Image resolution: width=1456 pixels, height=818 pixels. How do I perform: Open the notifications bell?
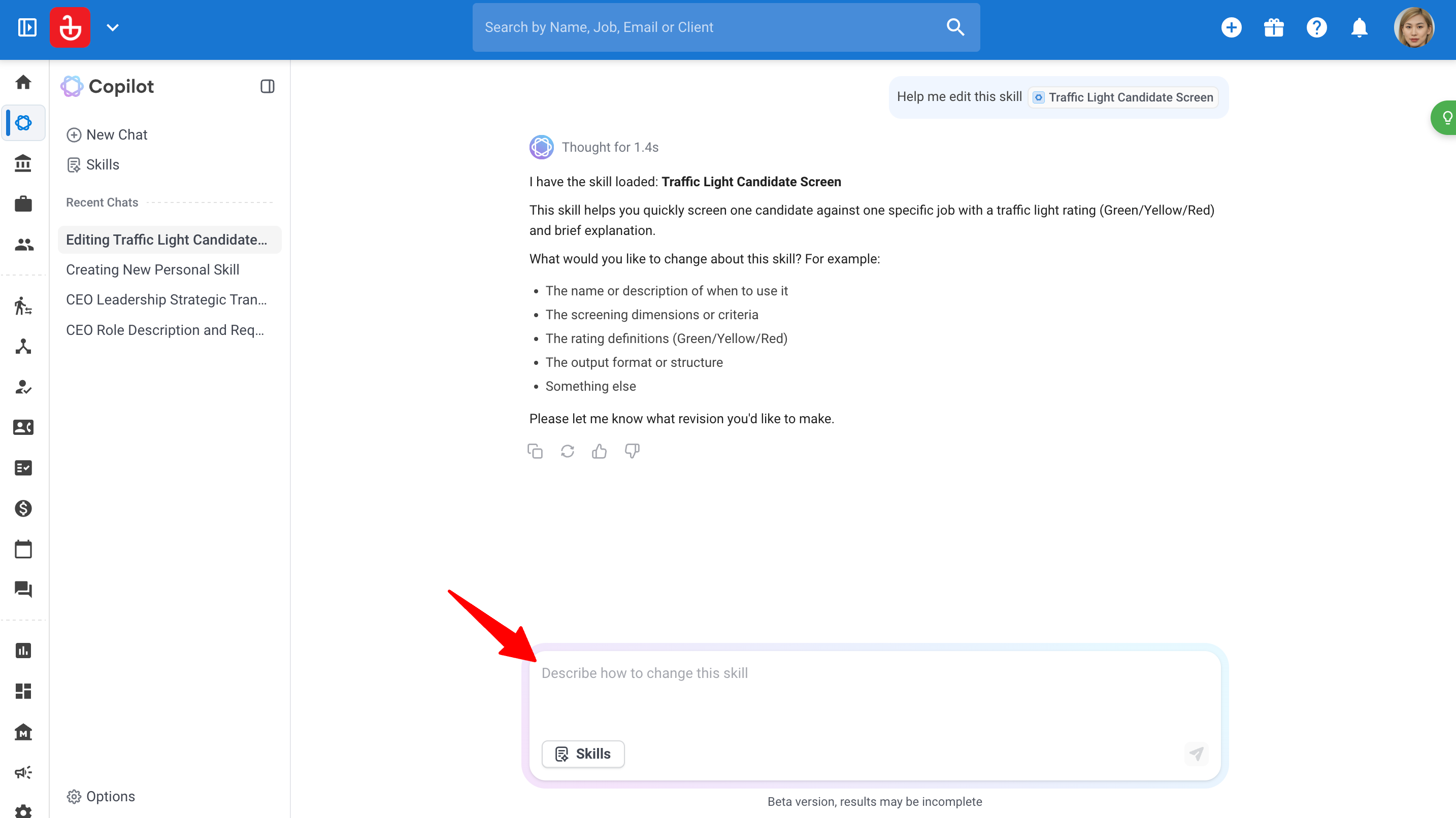(x=1359, y=27)
